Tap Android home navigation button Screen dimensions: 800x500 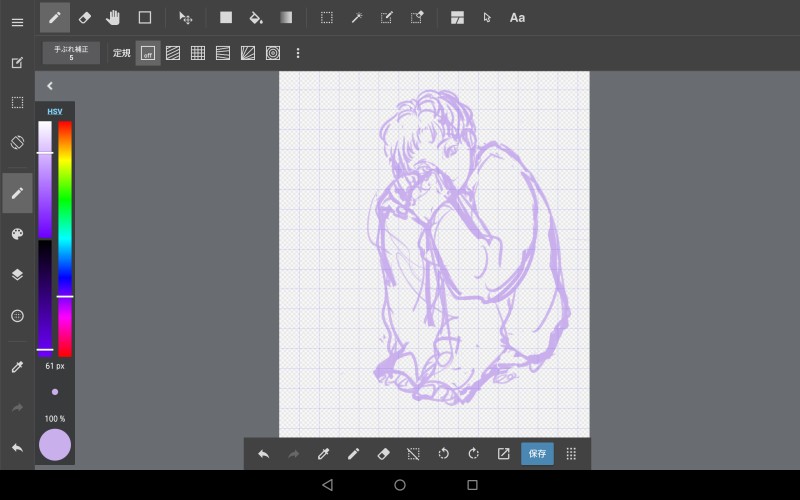pos(400,485)
